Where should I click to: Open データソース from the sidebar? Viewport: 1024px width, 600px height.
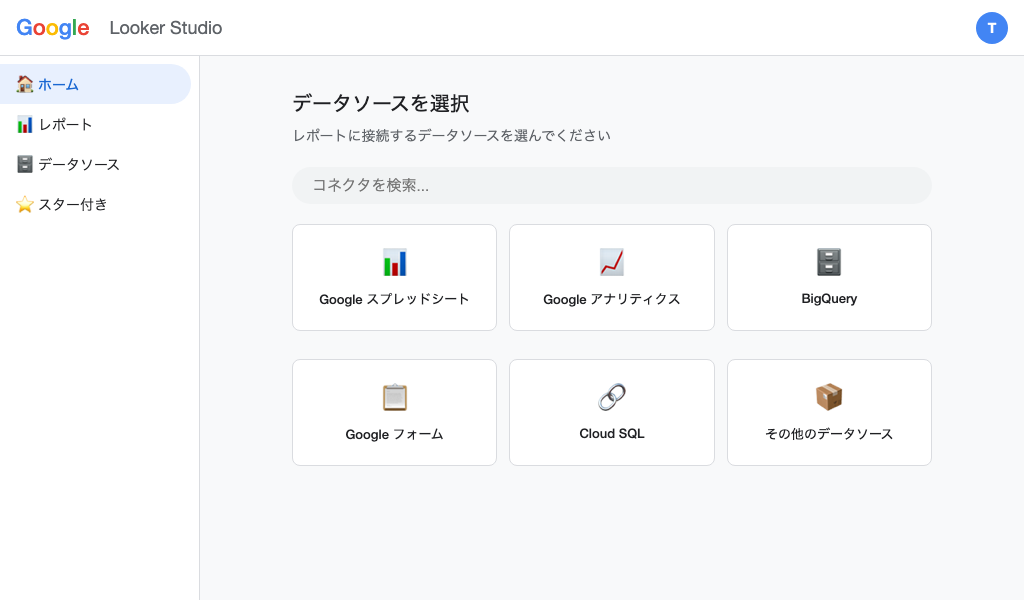tap(75, 164)
